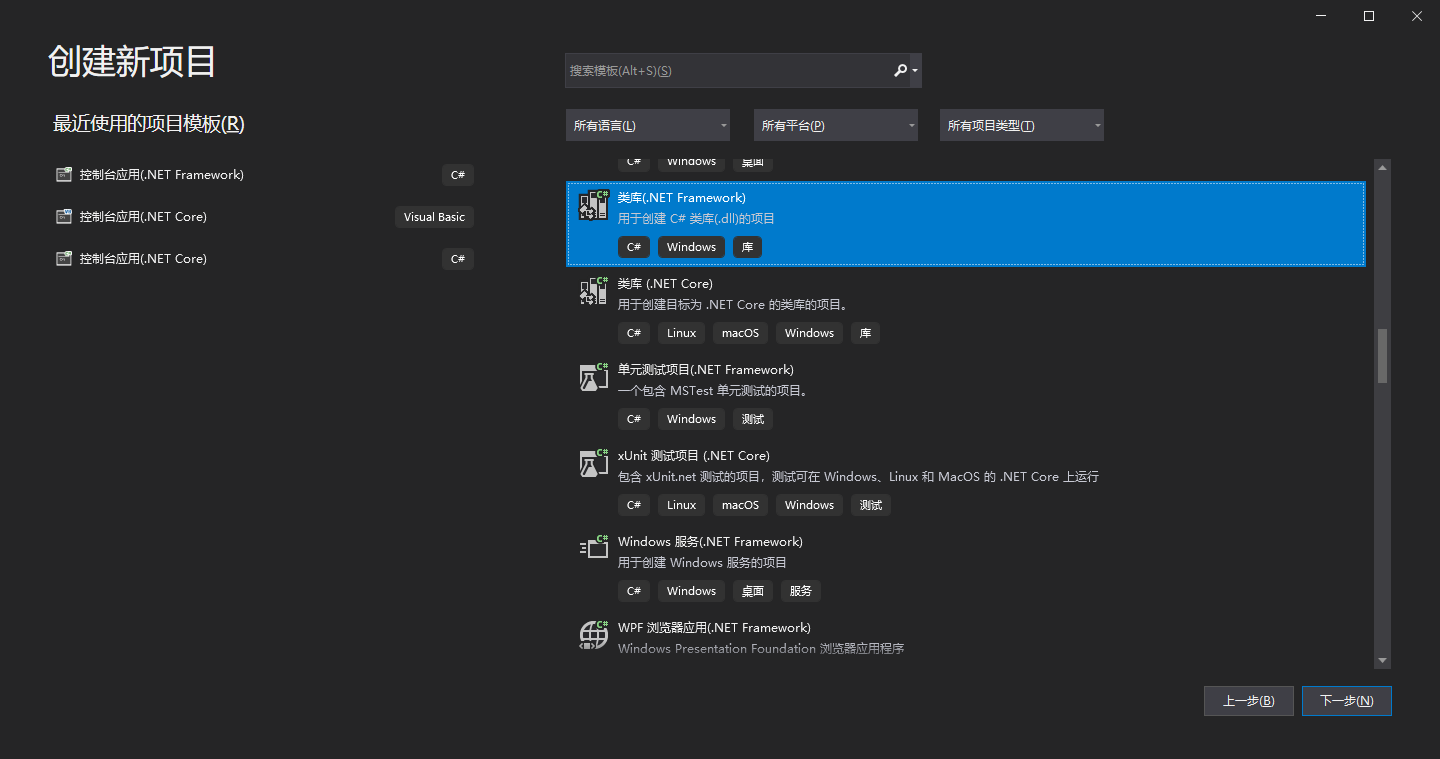The image size is (1440, 759).
Task: Select the Windows 服务(.NET Framework) template title
Action: coord(710,542)
